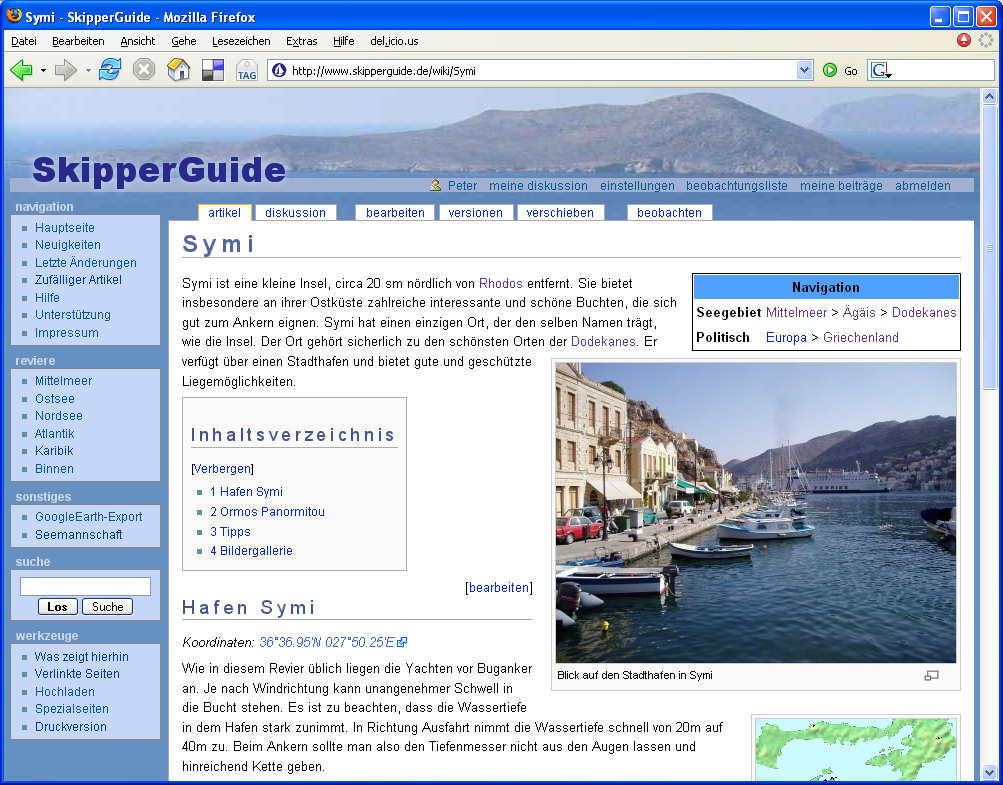Collapse table of contents via Verbergen
This screenshot has width=1003, height=785.
point(222,468)
